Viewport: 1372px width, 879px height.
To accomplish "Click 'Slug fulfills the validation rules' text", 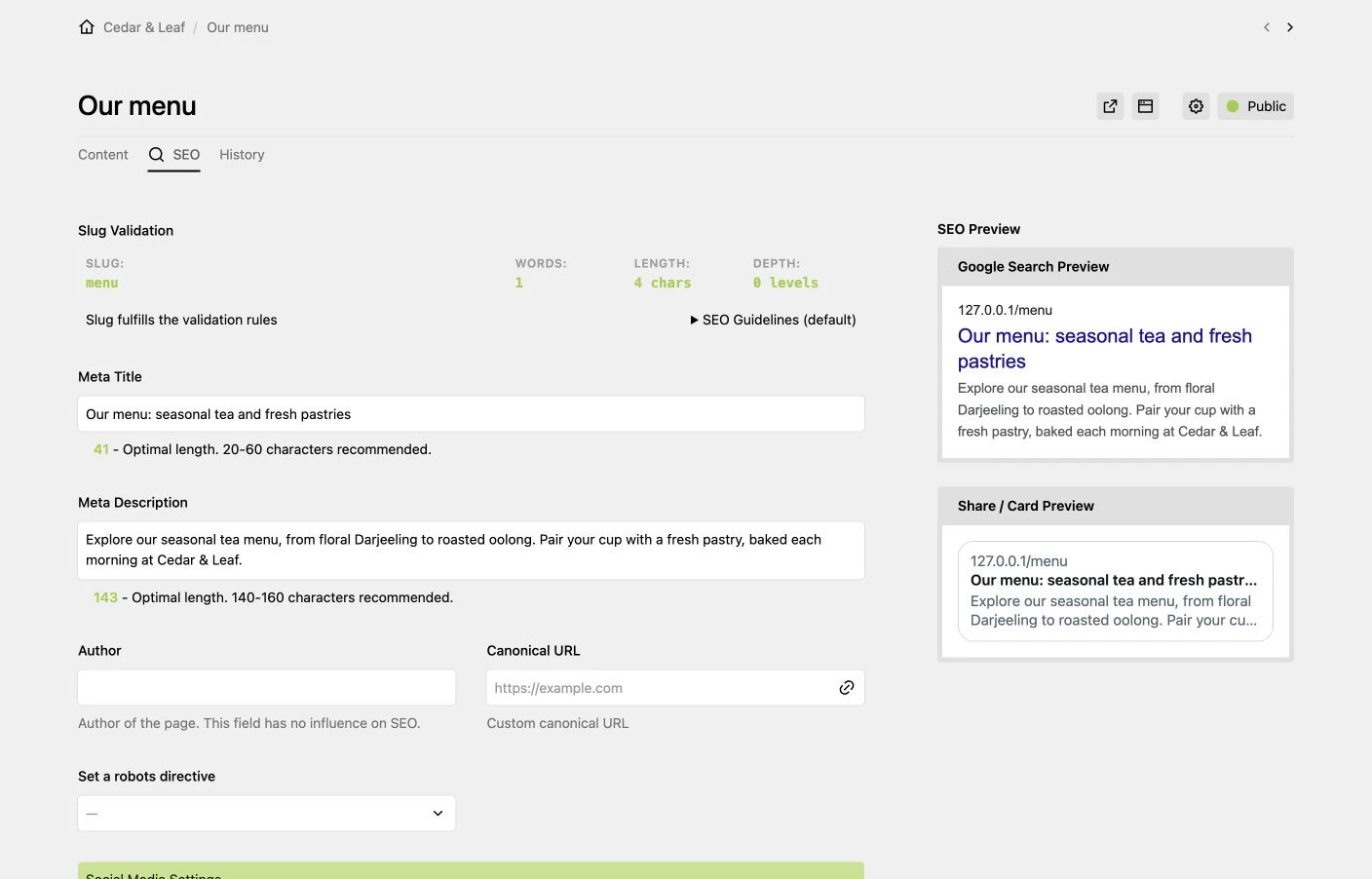I will click(181, 320).
